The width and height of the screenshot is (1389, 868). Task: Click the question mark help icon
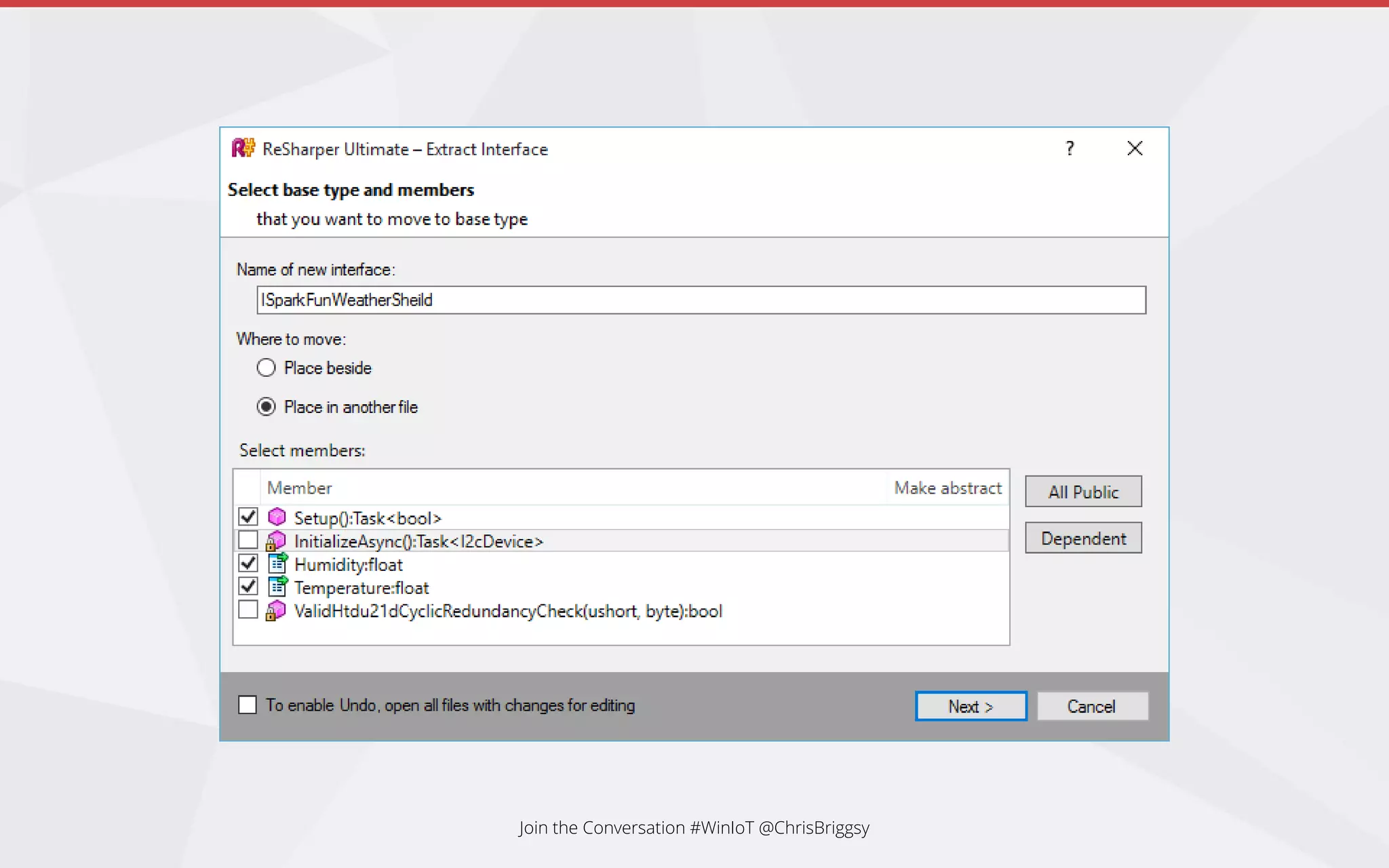pos(1070,148)
